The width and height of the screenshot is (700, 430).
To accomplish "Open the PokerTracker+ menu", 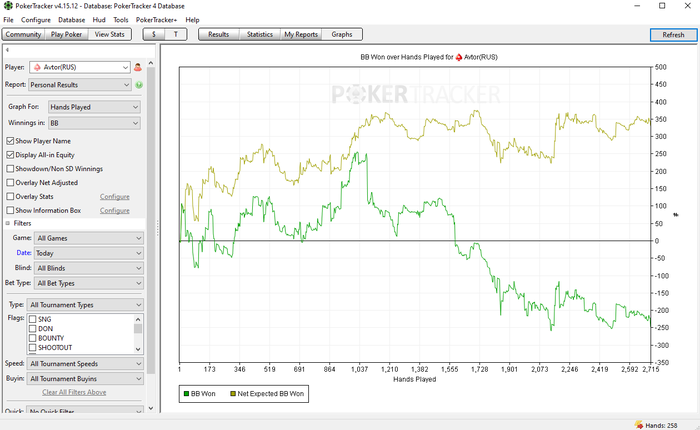I will [156, 20].
